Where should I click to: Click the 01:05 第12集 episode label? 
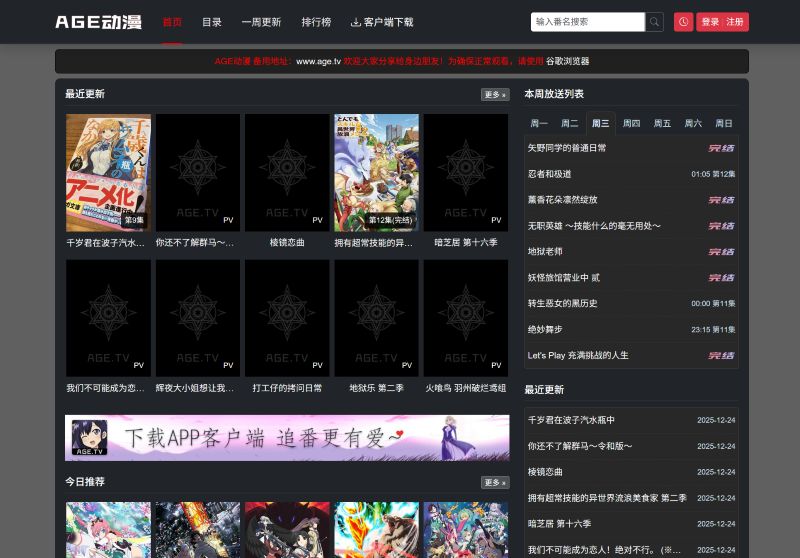coord(713,174)
